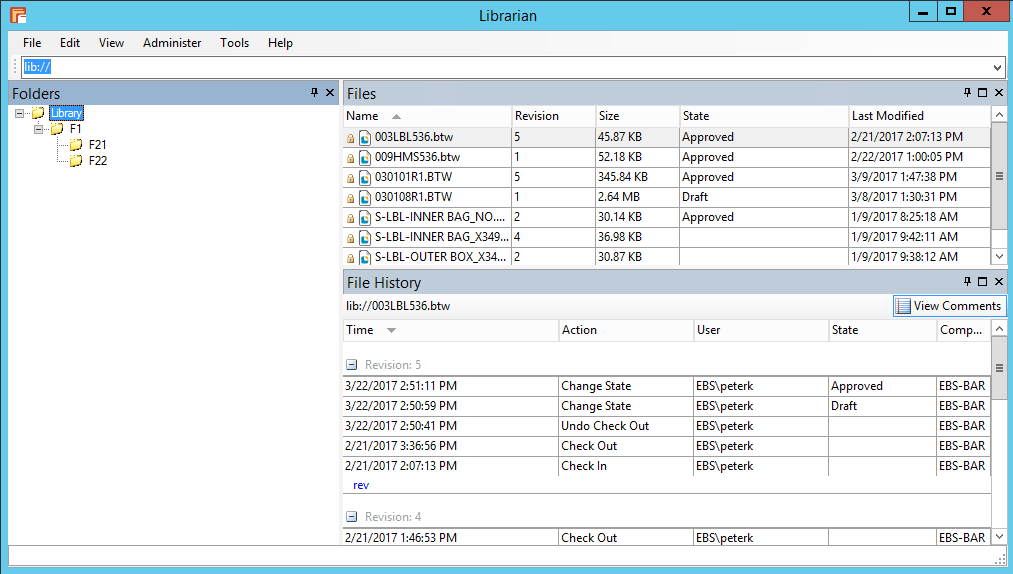The image size is (1013, 574).
Task: Open the Help menu
Action: (x=280, y=43)
